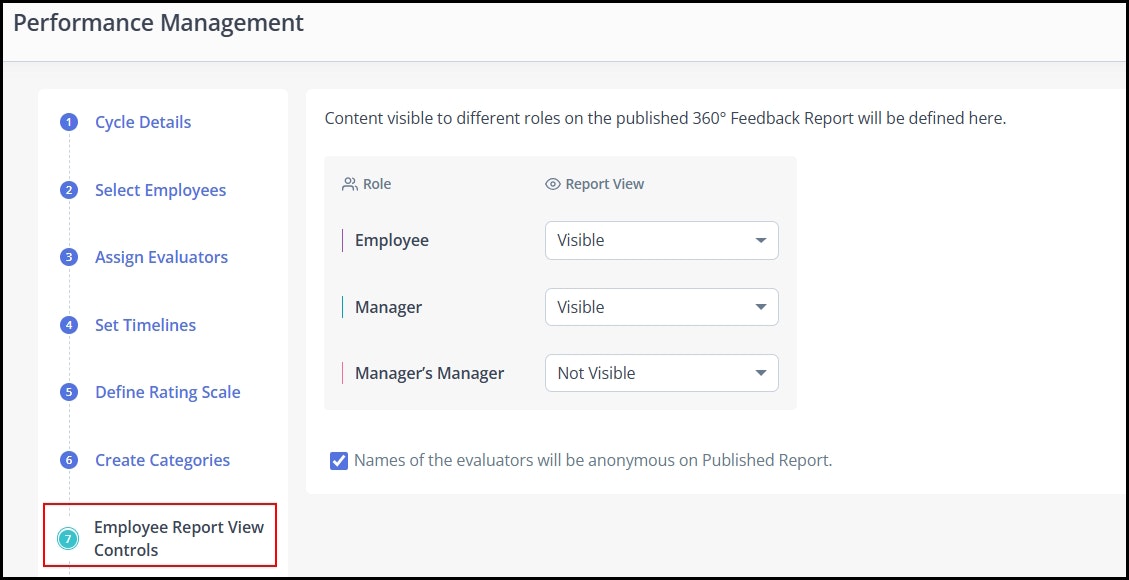Open the Manager report view dropdown
This screenshot has height=580, width=1129.
click(662, 307)
